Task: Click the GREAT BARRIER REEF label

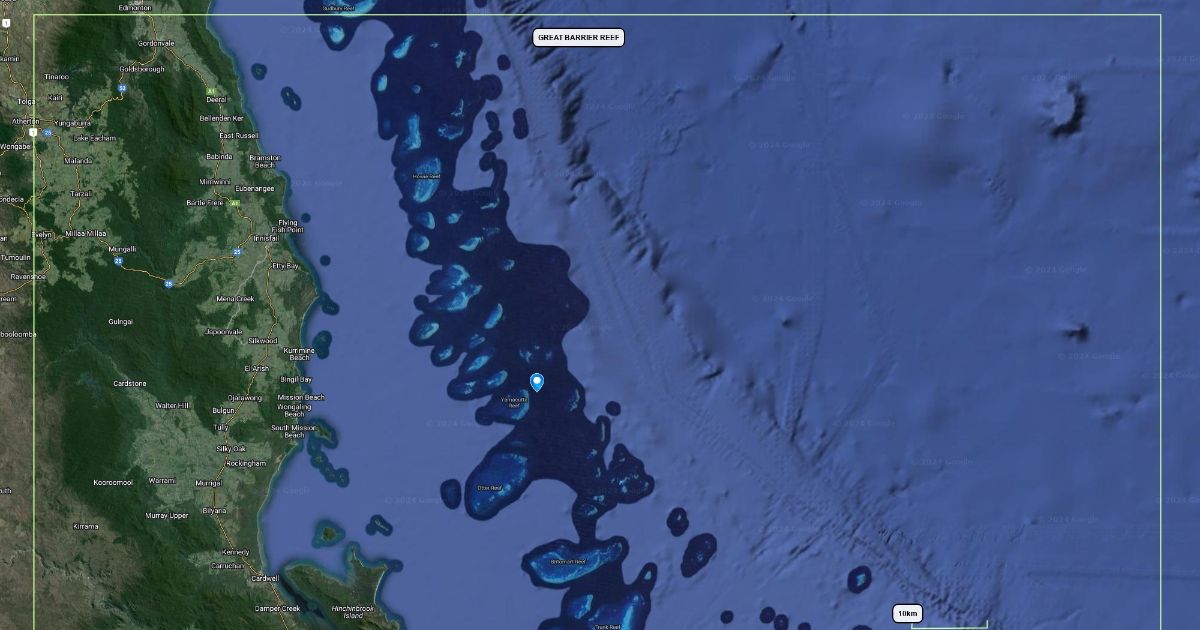Action: coord(579,37)
